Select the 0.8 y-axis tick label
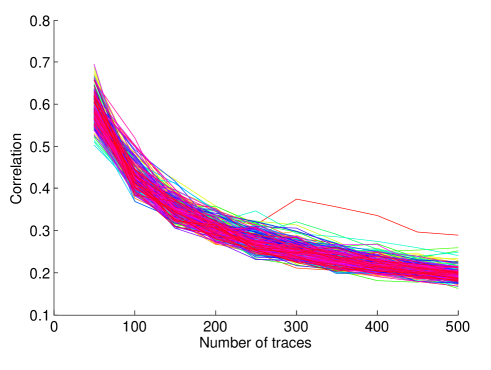The width and height of the screenshot is (491, 370). (40, 21)
